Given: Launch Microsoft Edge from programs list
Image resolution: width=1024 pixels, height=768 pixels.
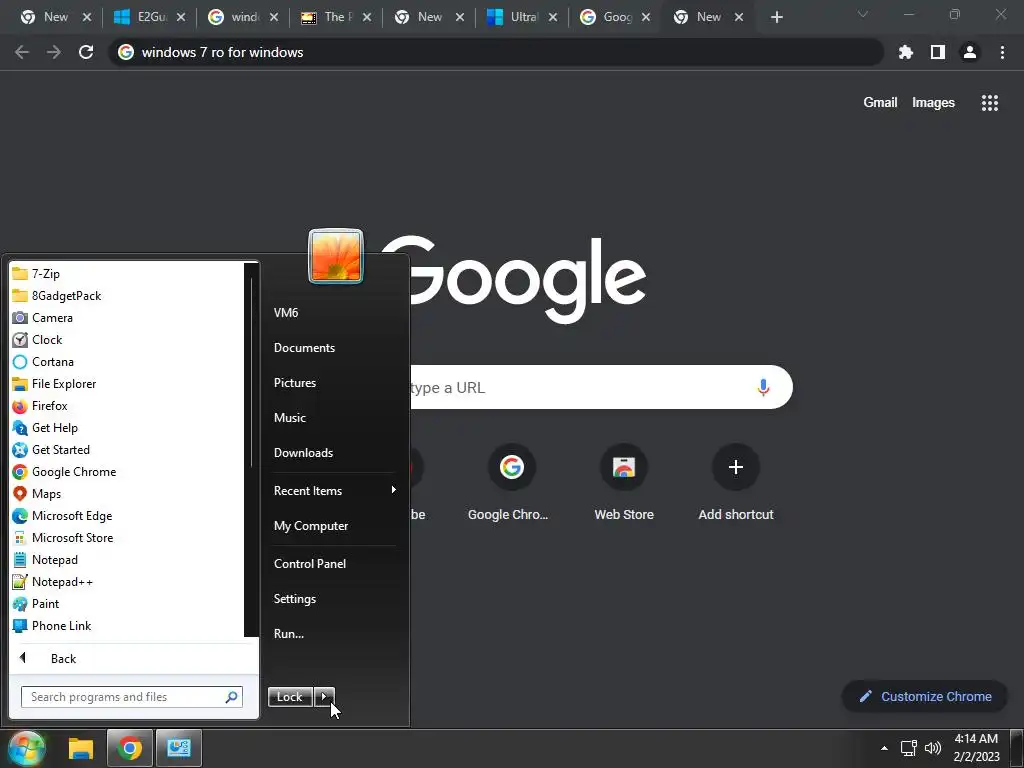Looking at the screenshot, I should (x=63, y=516).
